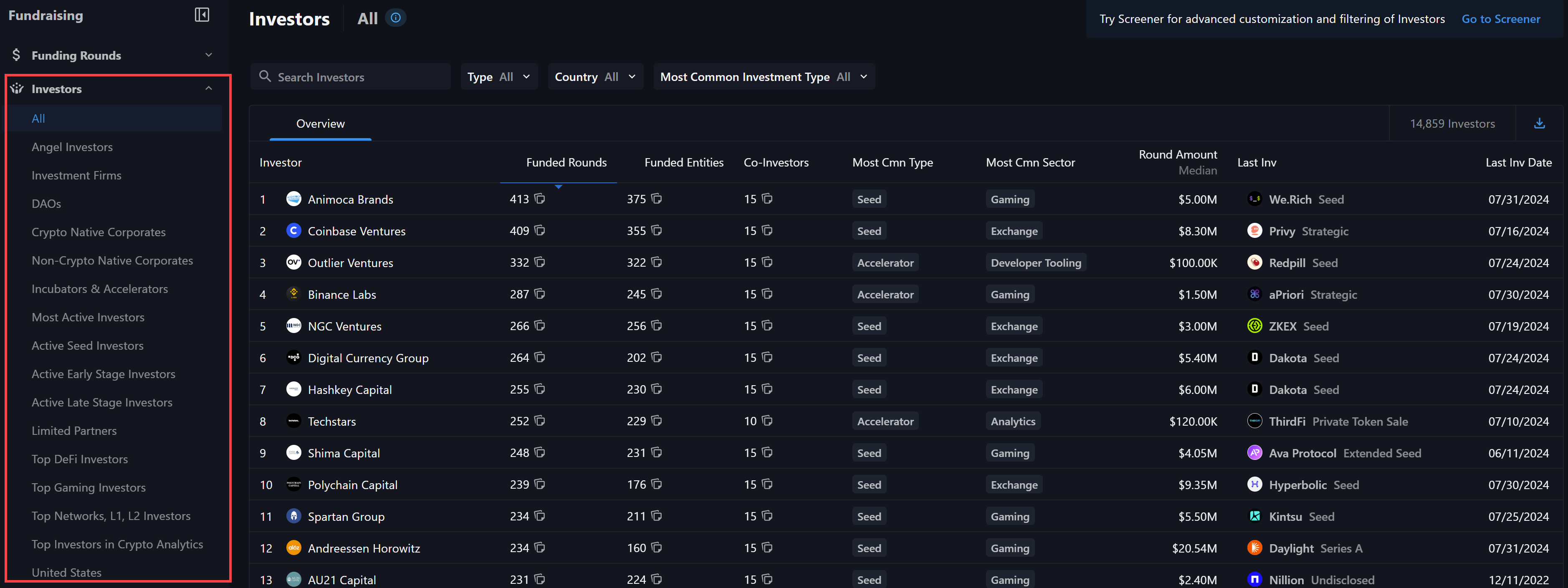Open Limited Partners list
This screenshot has width=1568, height=588.
[74, 430]
